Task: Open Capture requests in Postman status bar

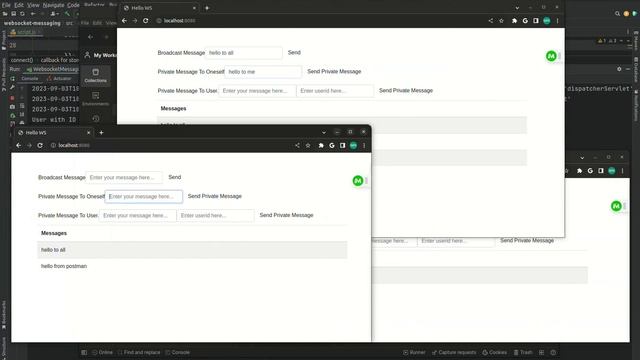Action: pyautogui.click(x=454, y=352)
